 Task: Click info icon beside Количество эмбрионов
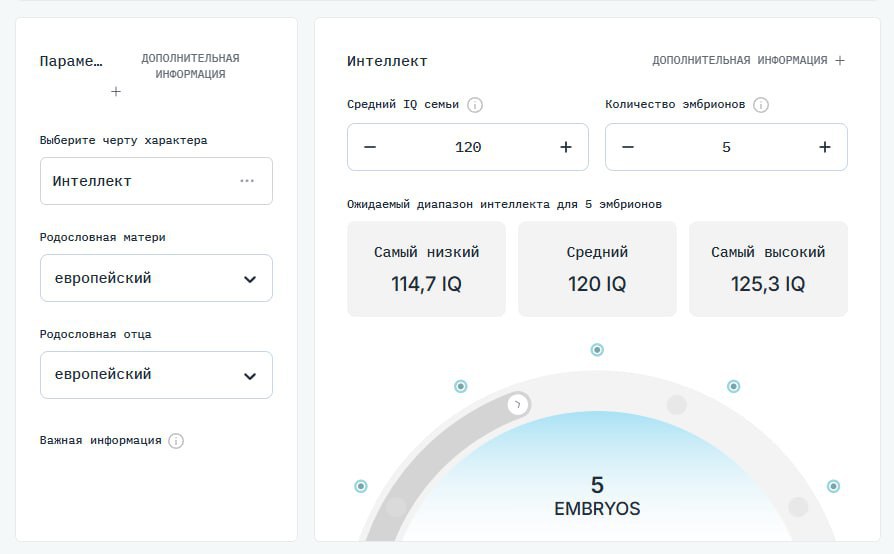pos(761,105)
